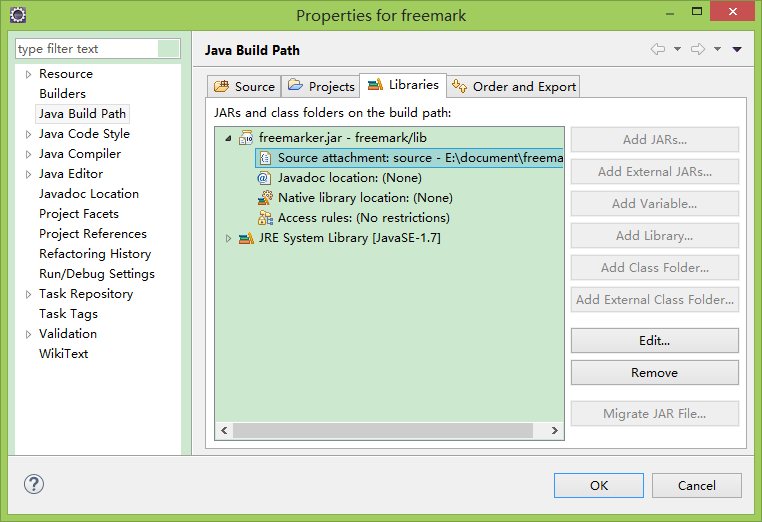Click the JRE System Library books icon

click(246, 238)
